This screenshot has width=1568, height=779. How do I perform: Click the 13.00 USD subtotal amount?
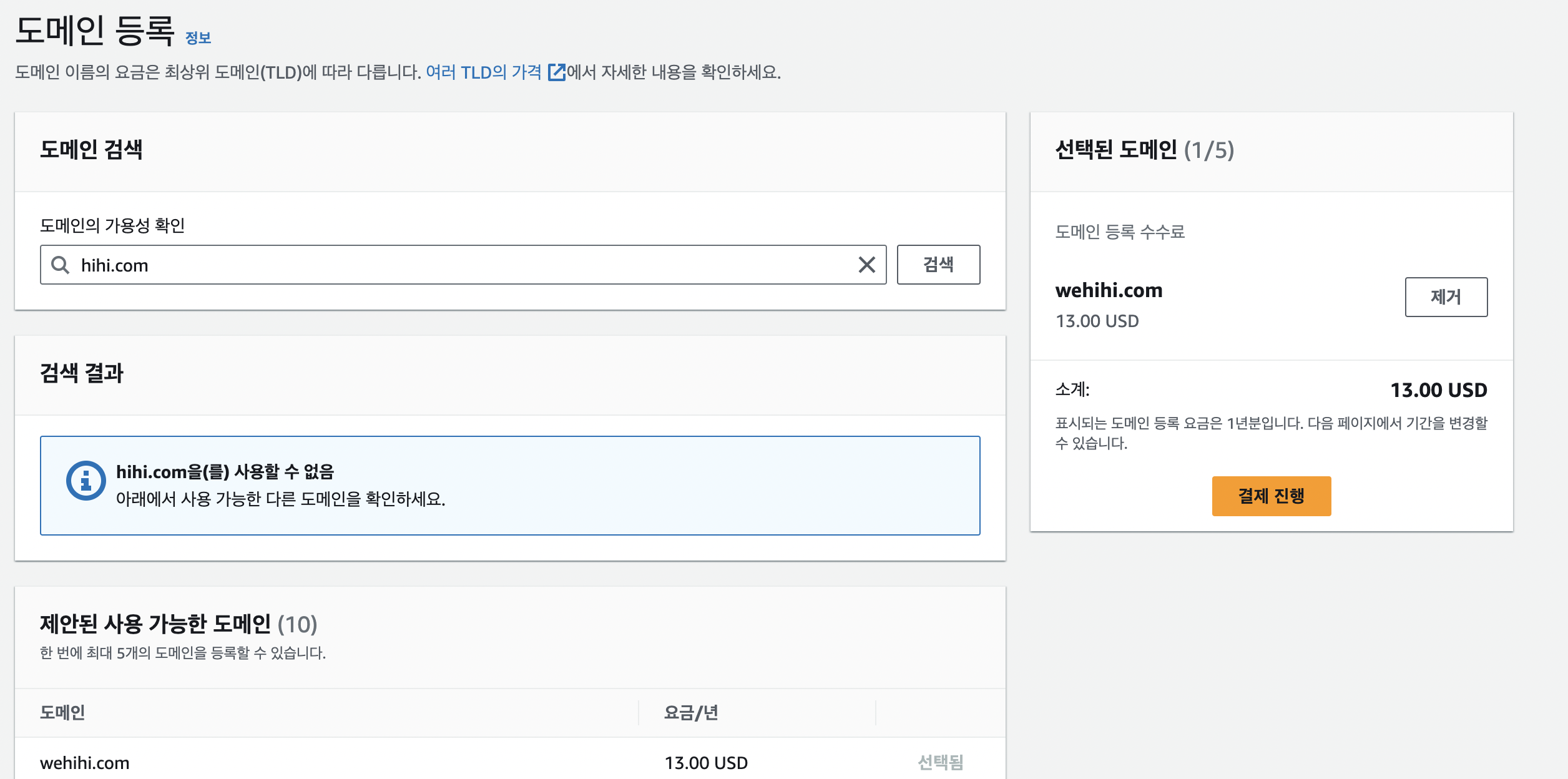(1438, 390)
